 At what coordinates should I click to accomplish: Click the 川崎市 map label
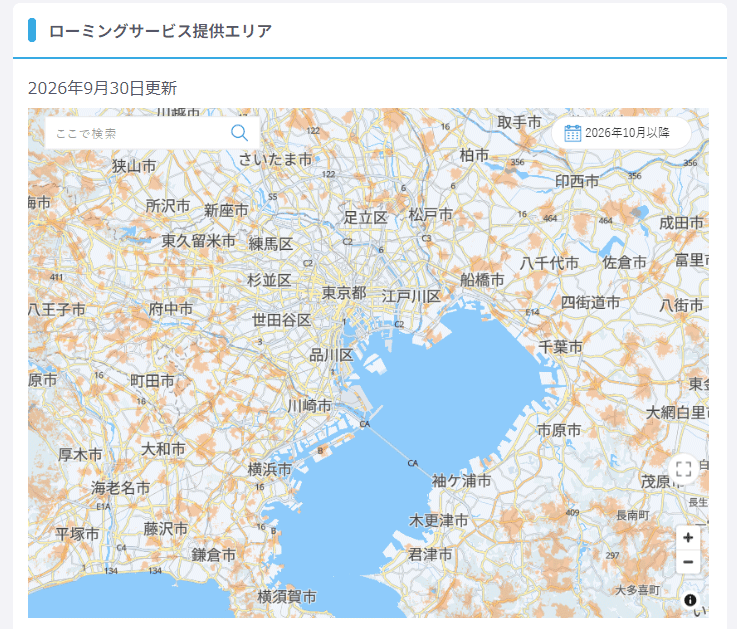(309, 406)
